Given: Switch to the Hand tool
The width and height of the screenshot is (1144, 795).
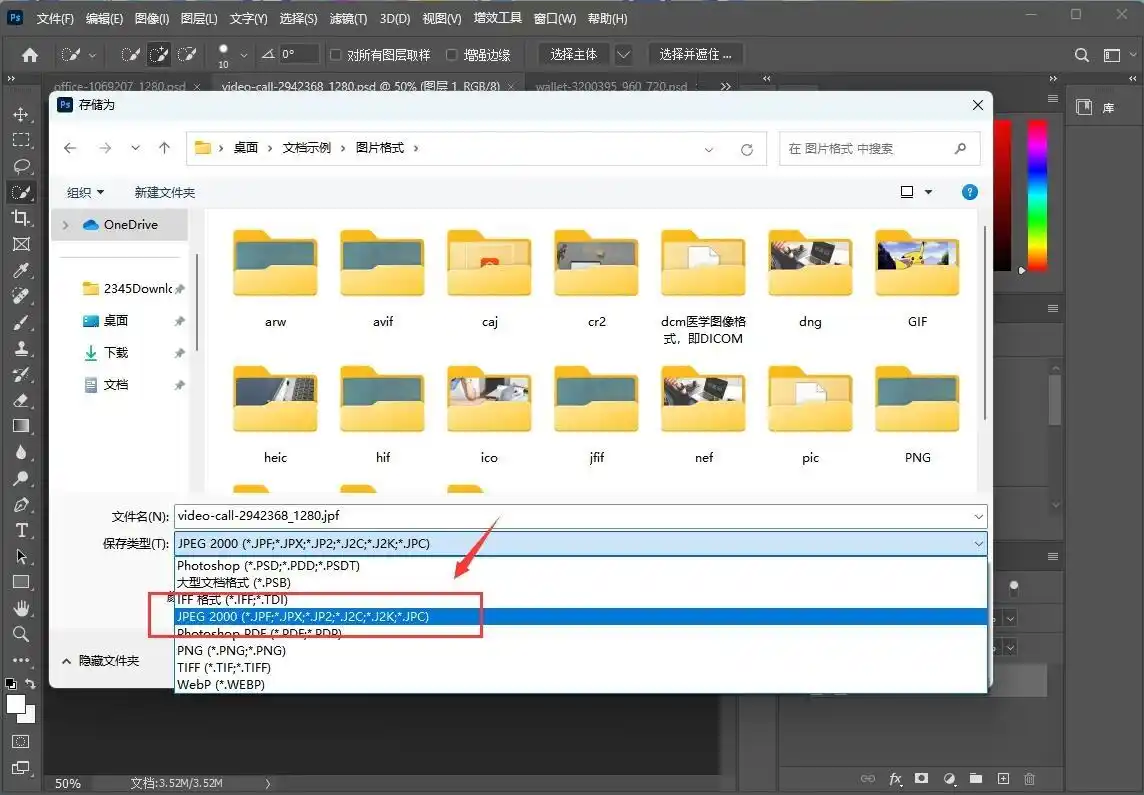Looking at the screenshot, I should (21, 608).
